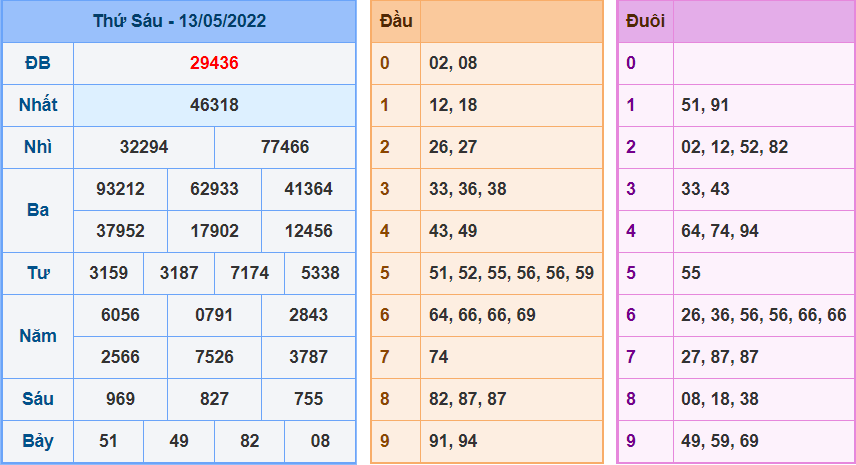Select Đuôi row values 27, 87, 87
The height and width of the screenshot is (465, 856).
[720, 357]
